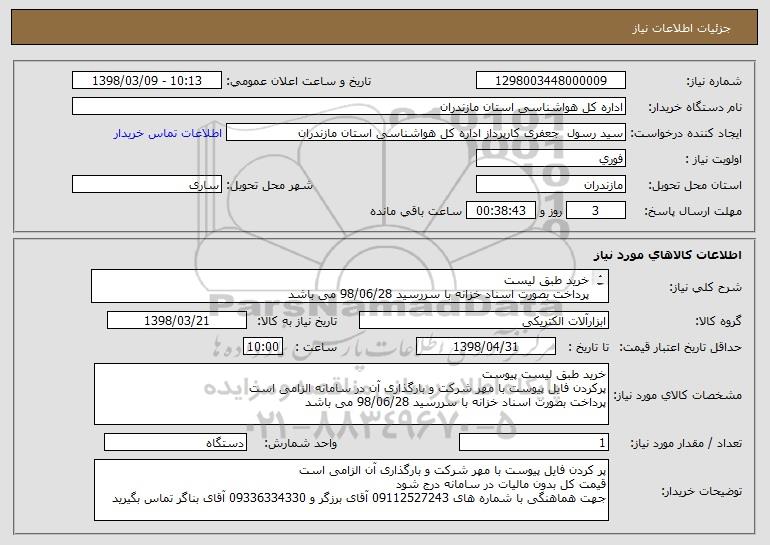The image size is (770, 545).
Task: Click the label توضیحات خریدار
Action: click(x=701, y=491)
